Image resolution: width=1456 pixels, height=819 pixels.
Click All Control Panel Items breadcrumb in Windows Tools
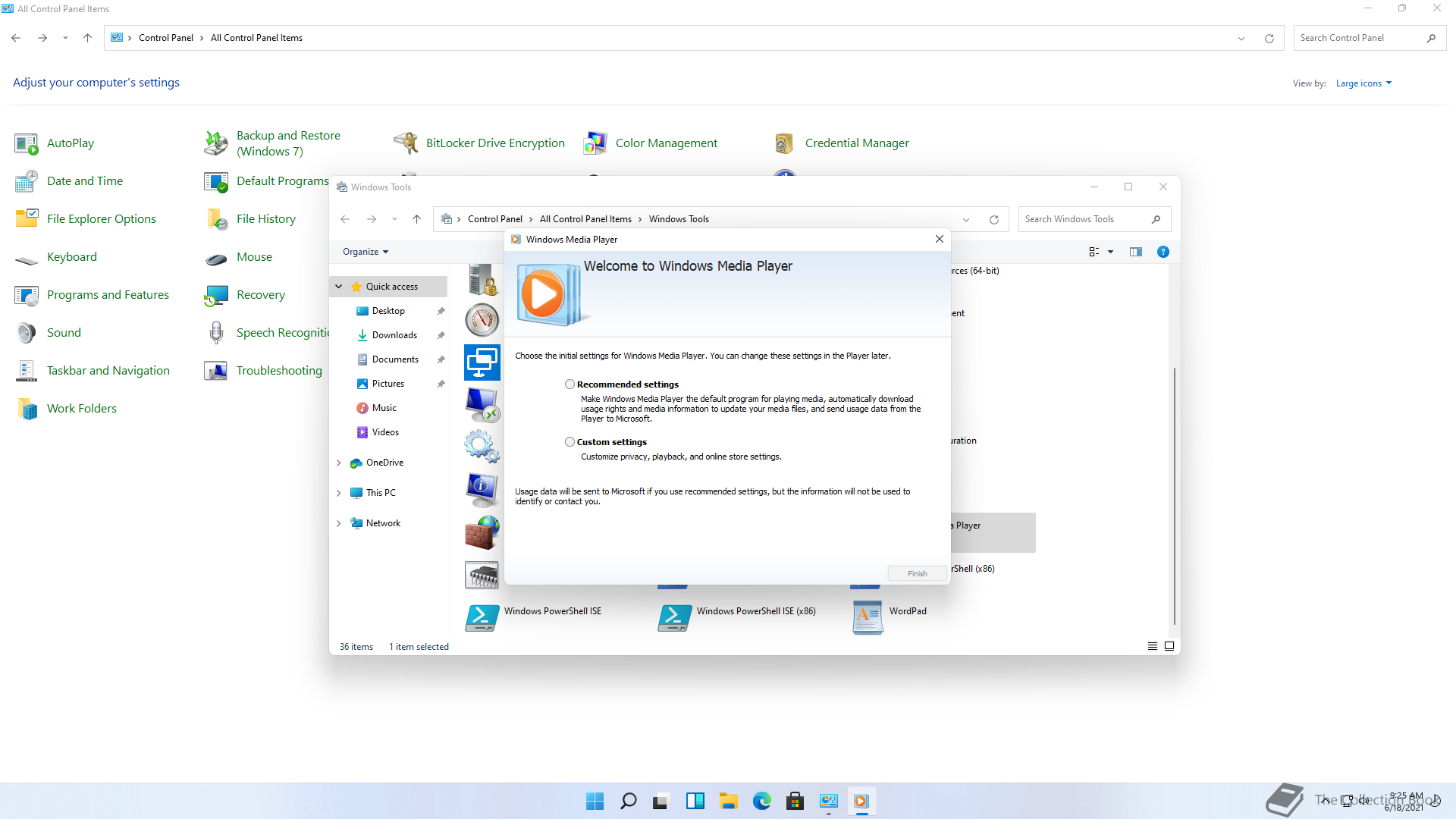click(x=585, y=219)
